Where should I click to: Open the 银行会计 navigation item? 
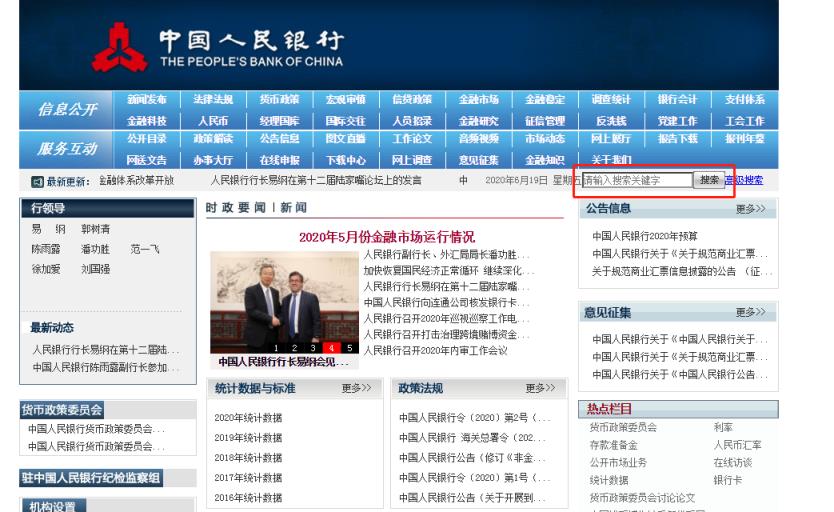[x=677, y=99]
